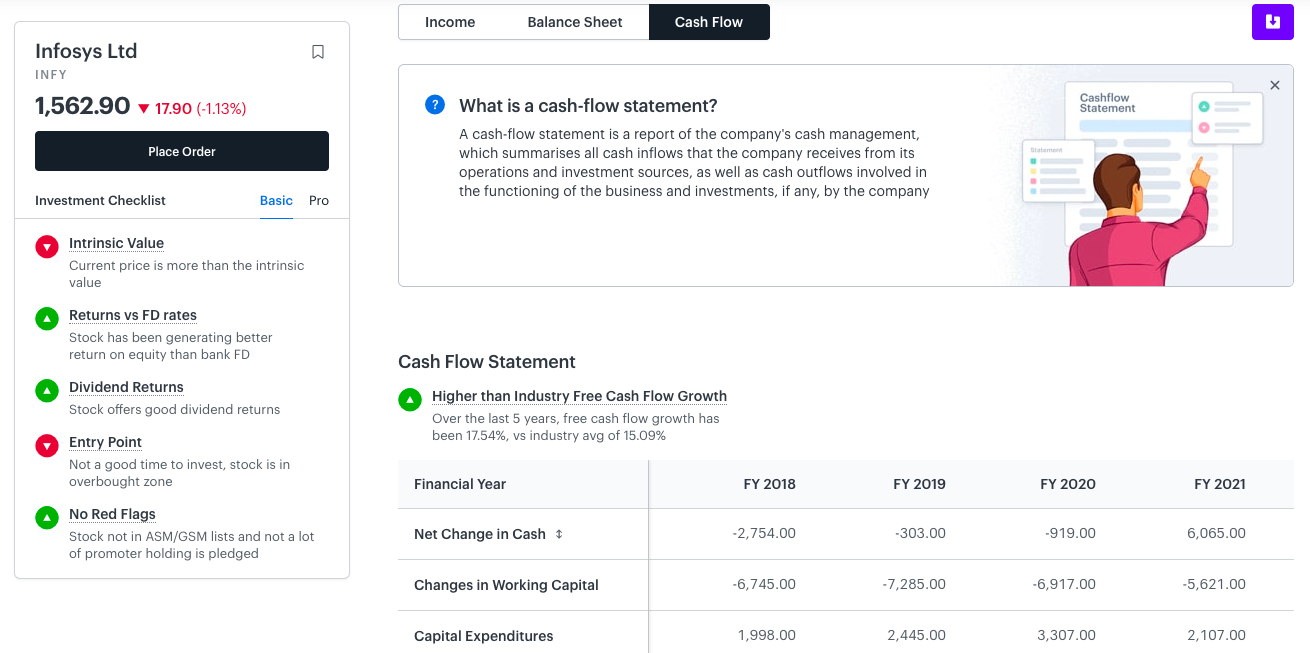Click the -7,285.00 working capital value
Image resolution: width=1310 pixels, height=653 pixels.
pyautogui.click(x=914, y=584)
